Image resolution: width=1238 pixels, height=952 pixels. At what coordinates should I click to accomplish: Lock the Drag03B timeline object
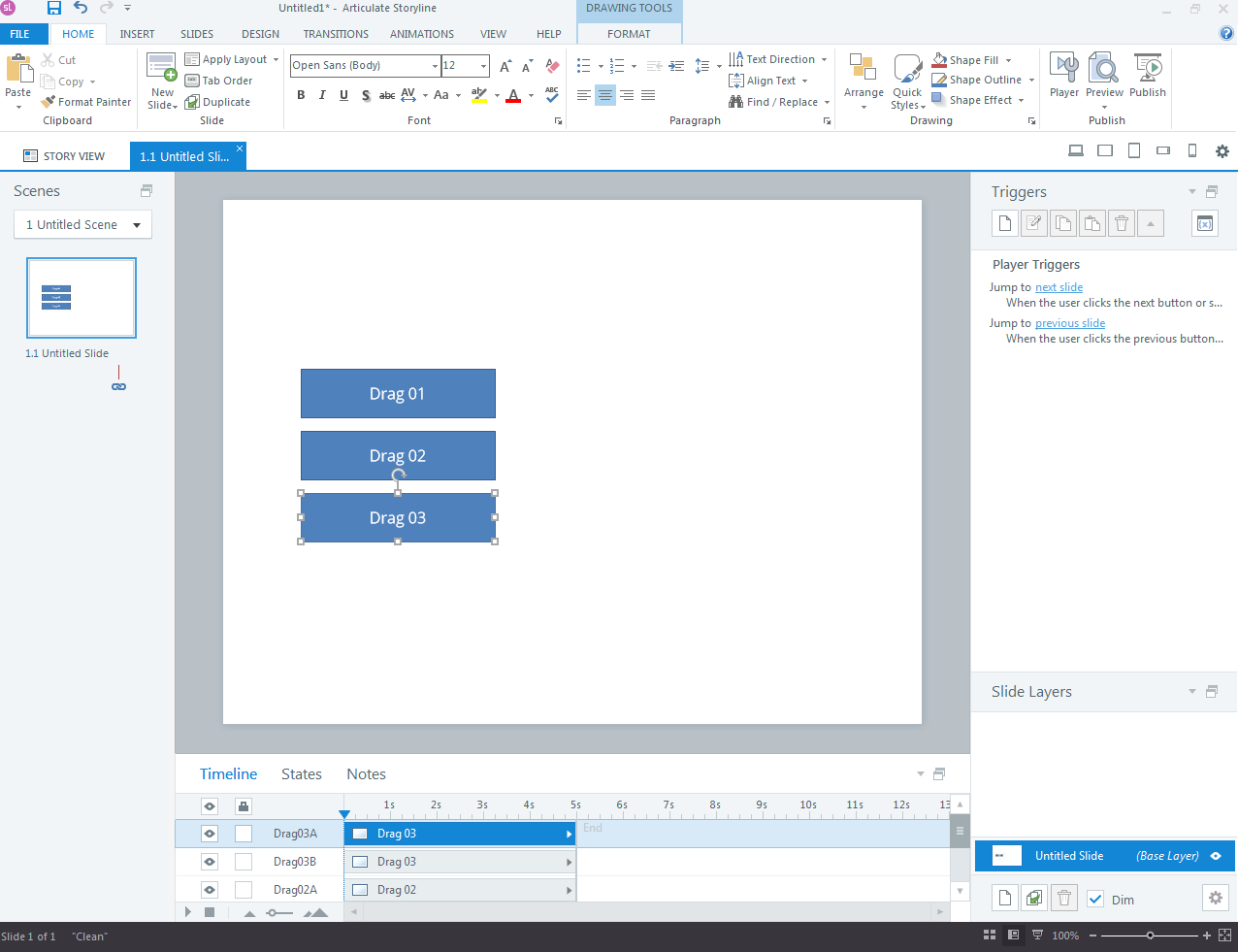[x=244, y=862]
